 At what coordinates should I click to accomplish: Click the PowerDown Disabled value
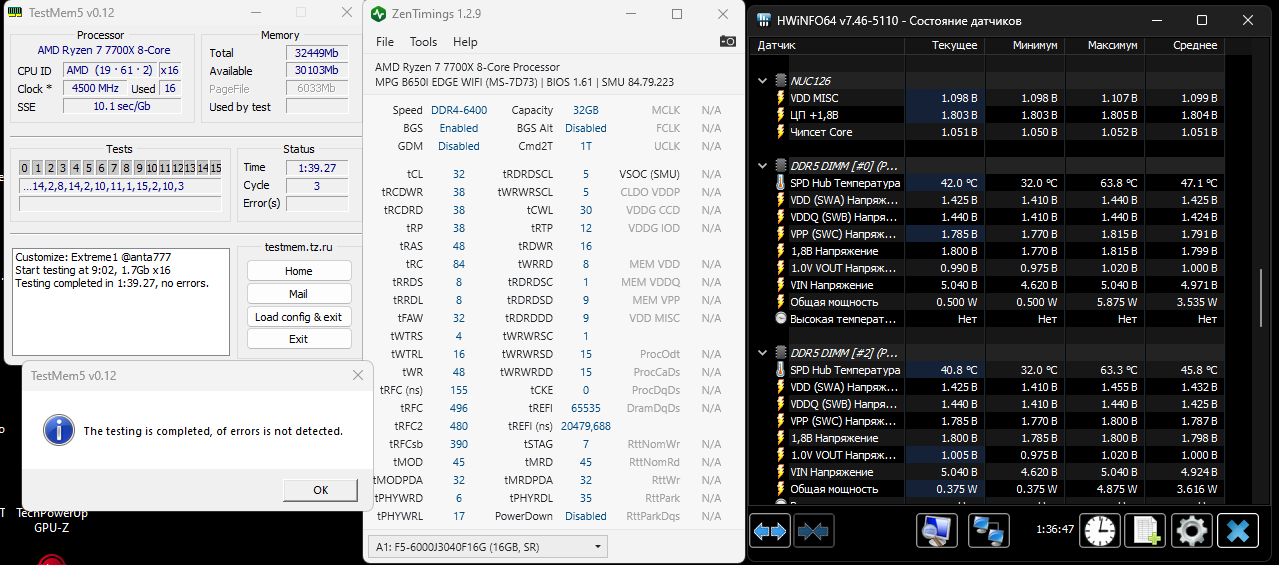tap(586, 516)
